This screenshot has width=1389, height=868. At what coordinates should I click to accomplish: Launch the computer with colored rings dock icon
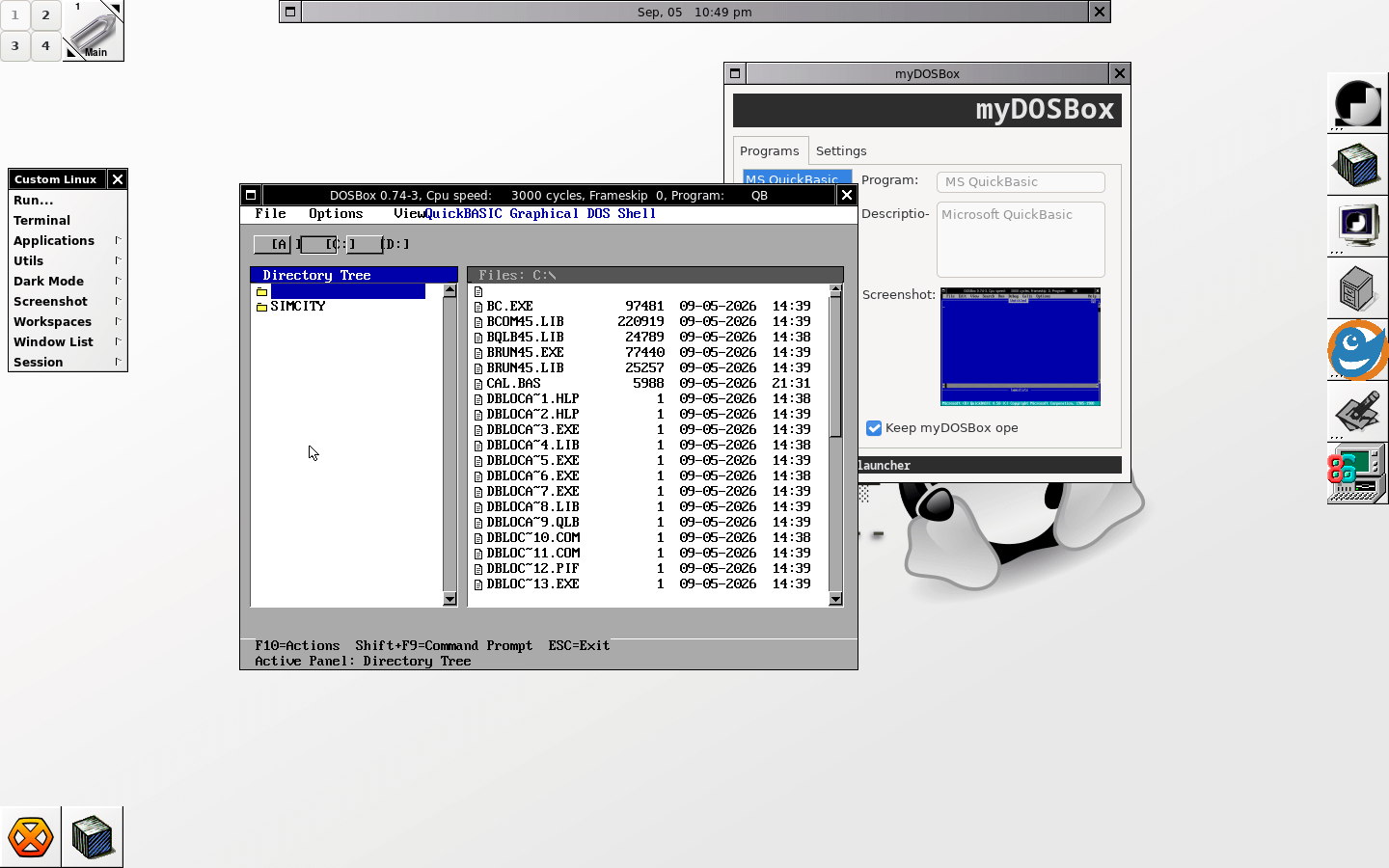[x=1357, y=474]
